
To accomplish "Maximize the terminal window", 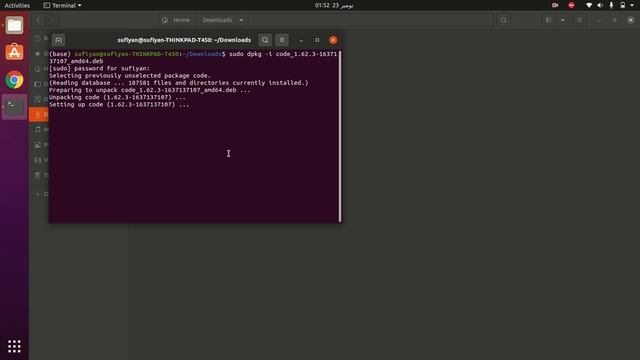I will 317,40.
